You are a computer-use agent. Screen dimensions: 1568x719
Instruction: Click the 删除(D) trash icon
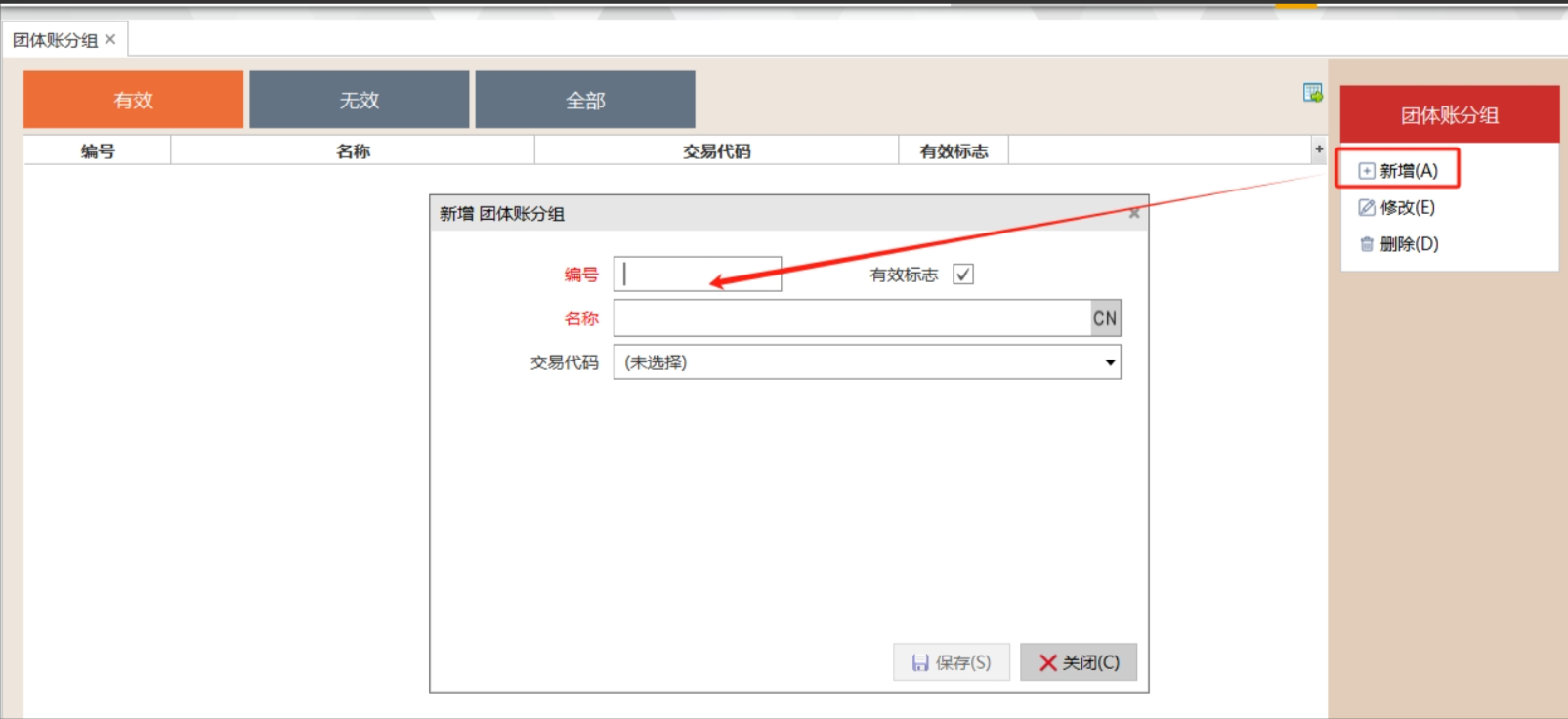click(1366, 244)
